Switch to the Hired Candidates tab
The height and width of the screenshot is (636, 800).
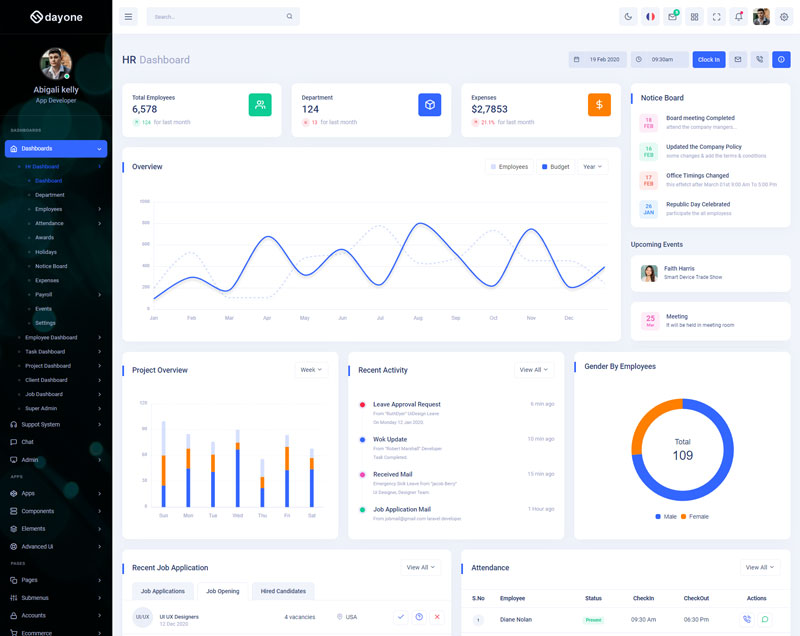[283, 591]
